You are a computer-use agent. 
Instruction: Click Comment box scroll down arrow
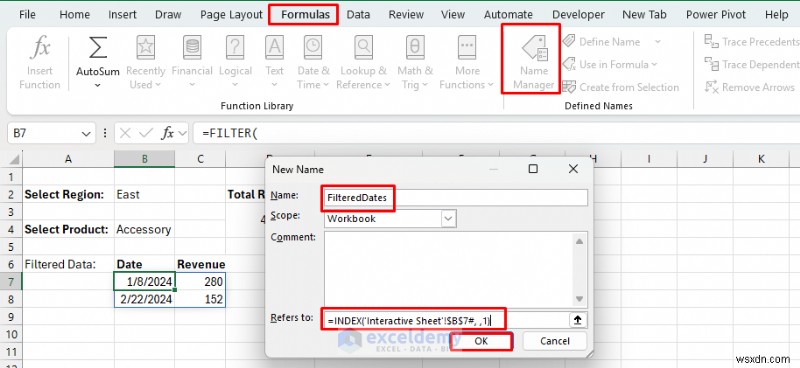point(580,299)
